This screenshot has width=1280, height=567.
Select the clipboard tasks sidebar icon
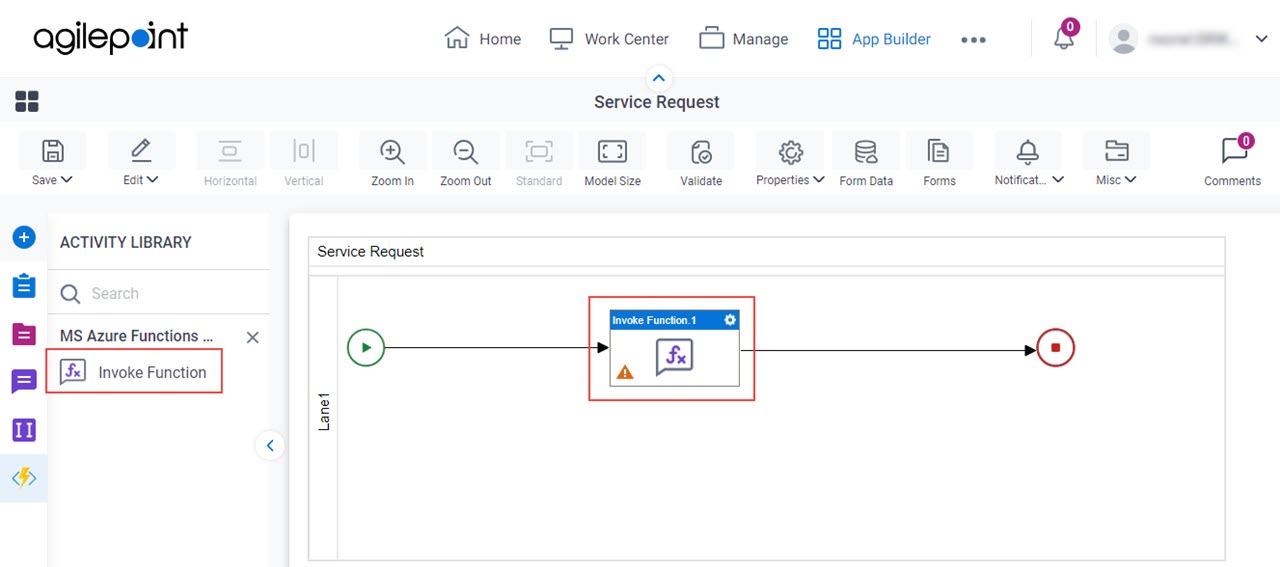(24, 286)
